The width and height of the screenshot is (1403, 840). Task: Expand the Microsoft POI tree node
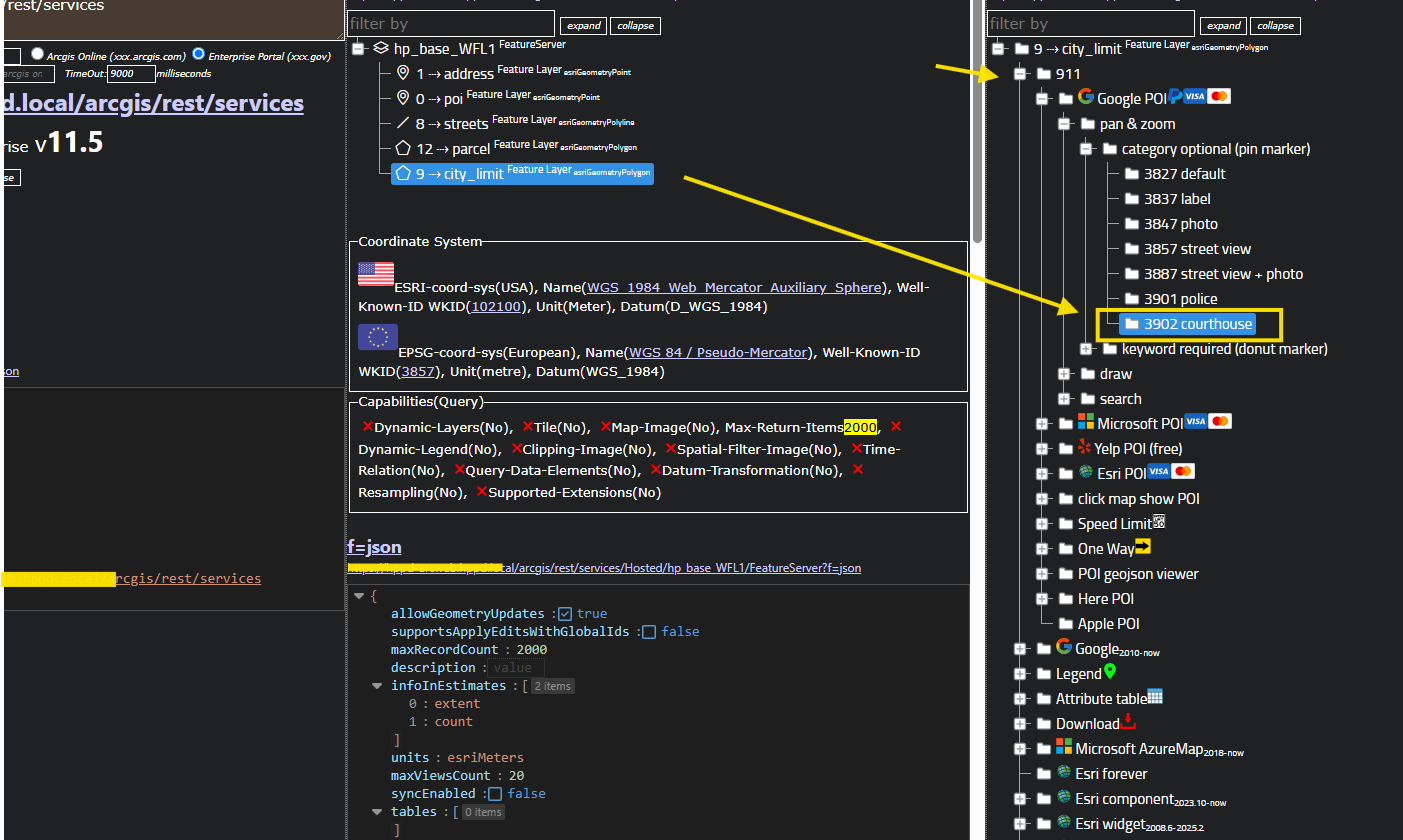(1041, 423)
